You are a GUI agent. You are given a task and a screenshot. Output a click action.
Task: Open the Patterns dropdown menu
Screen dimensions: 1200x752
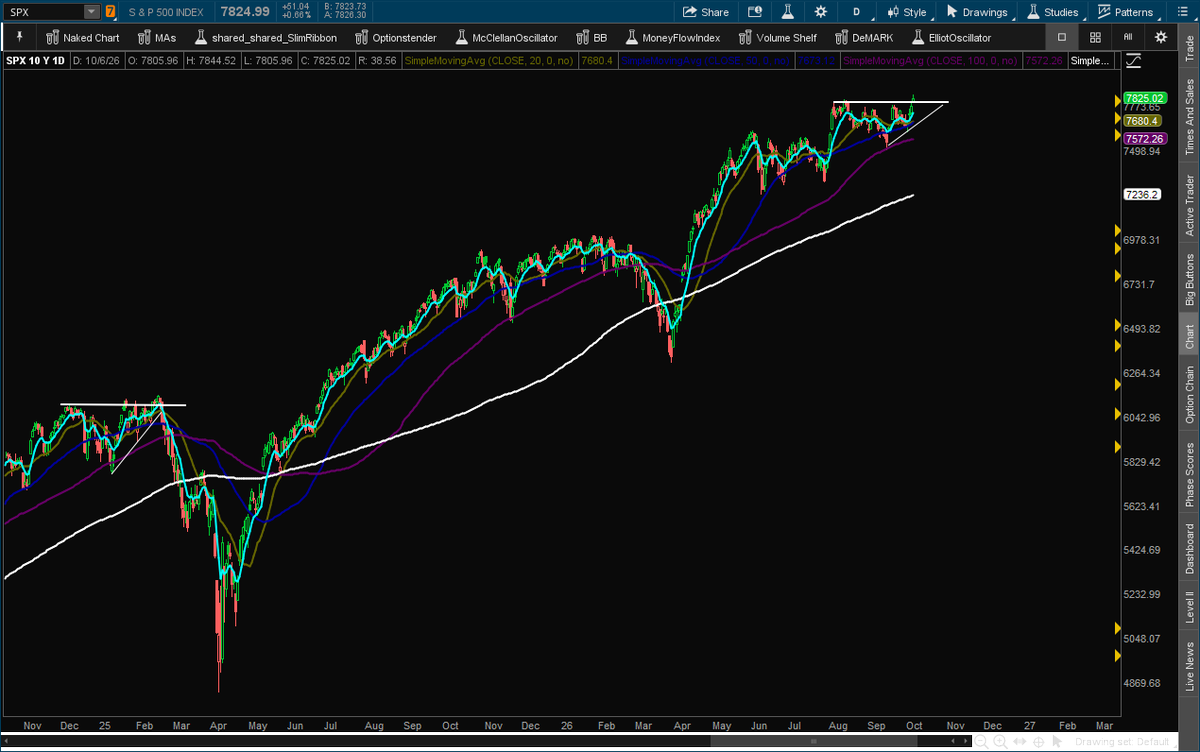[x=1125, y=12]
